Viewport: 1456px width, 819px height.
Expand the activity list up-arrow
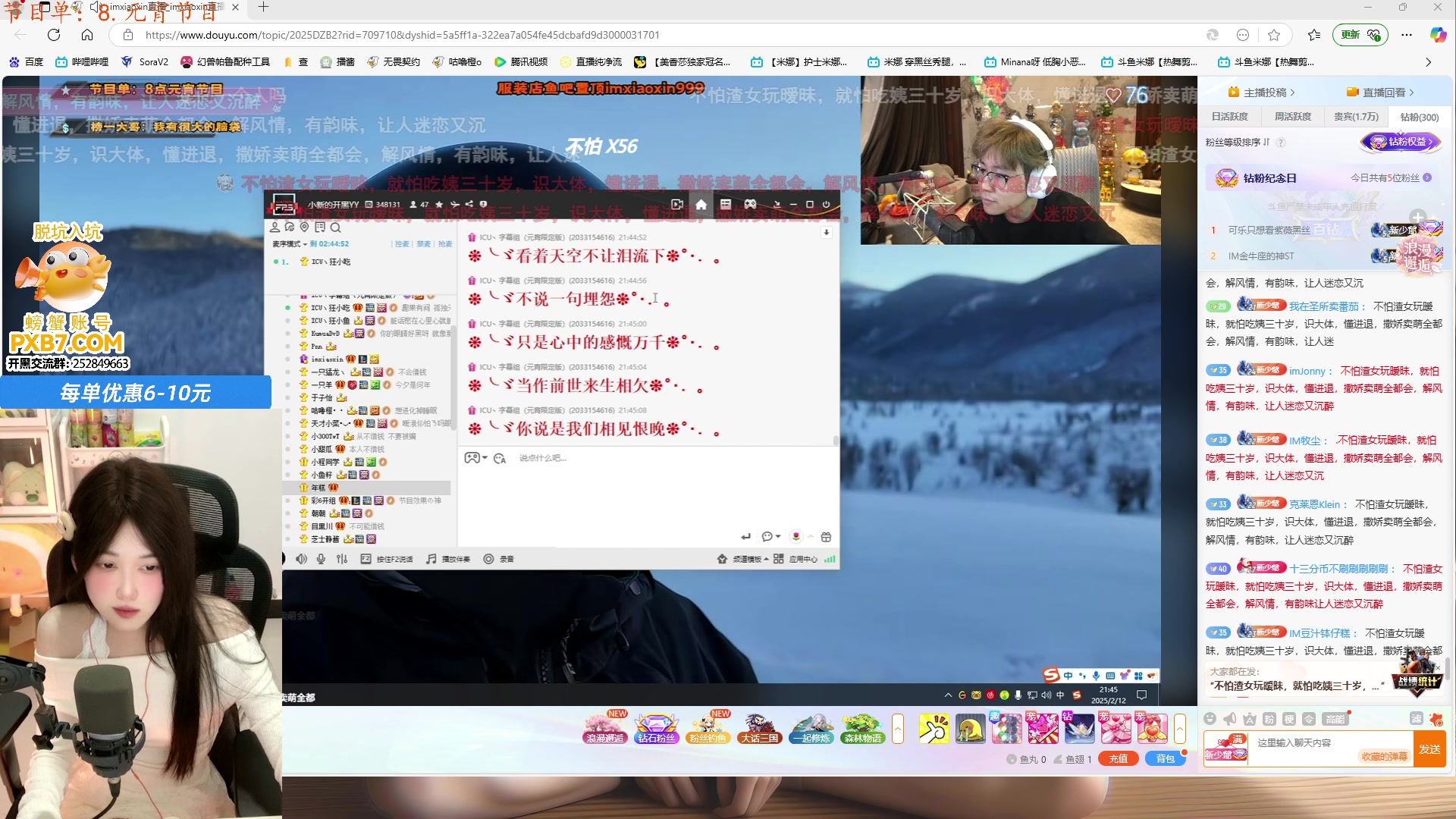[x=898, y=729]
